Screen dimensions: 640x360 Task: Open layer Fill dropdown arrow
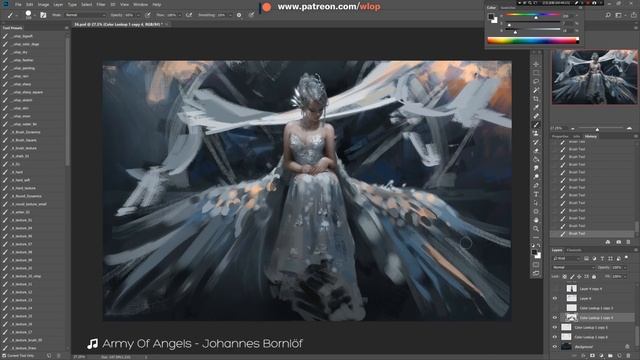click(624, 276)
